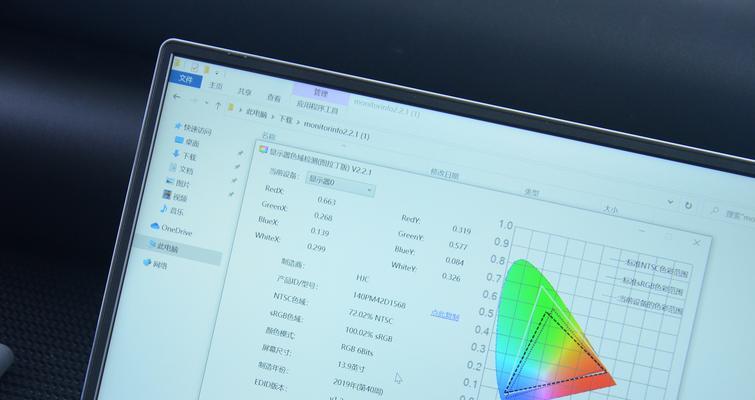This screenshot has width=755, height=400.
Task: Open 图片 in the navigation pane
Action: pos(178,182)
